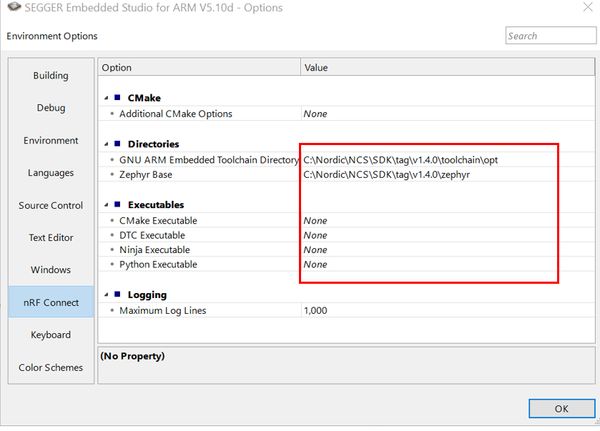600x431 pixels.
Task: Switch to the Color Schemes category
Action: (51, 367)
